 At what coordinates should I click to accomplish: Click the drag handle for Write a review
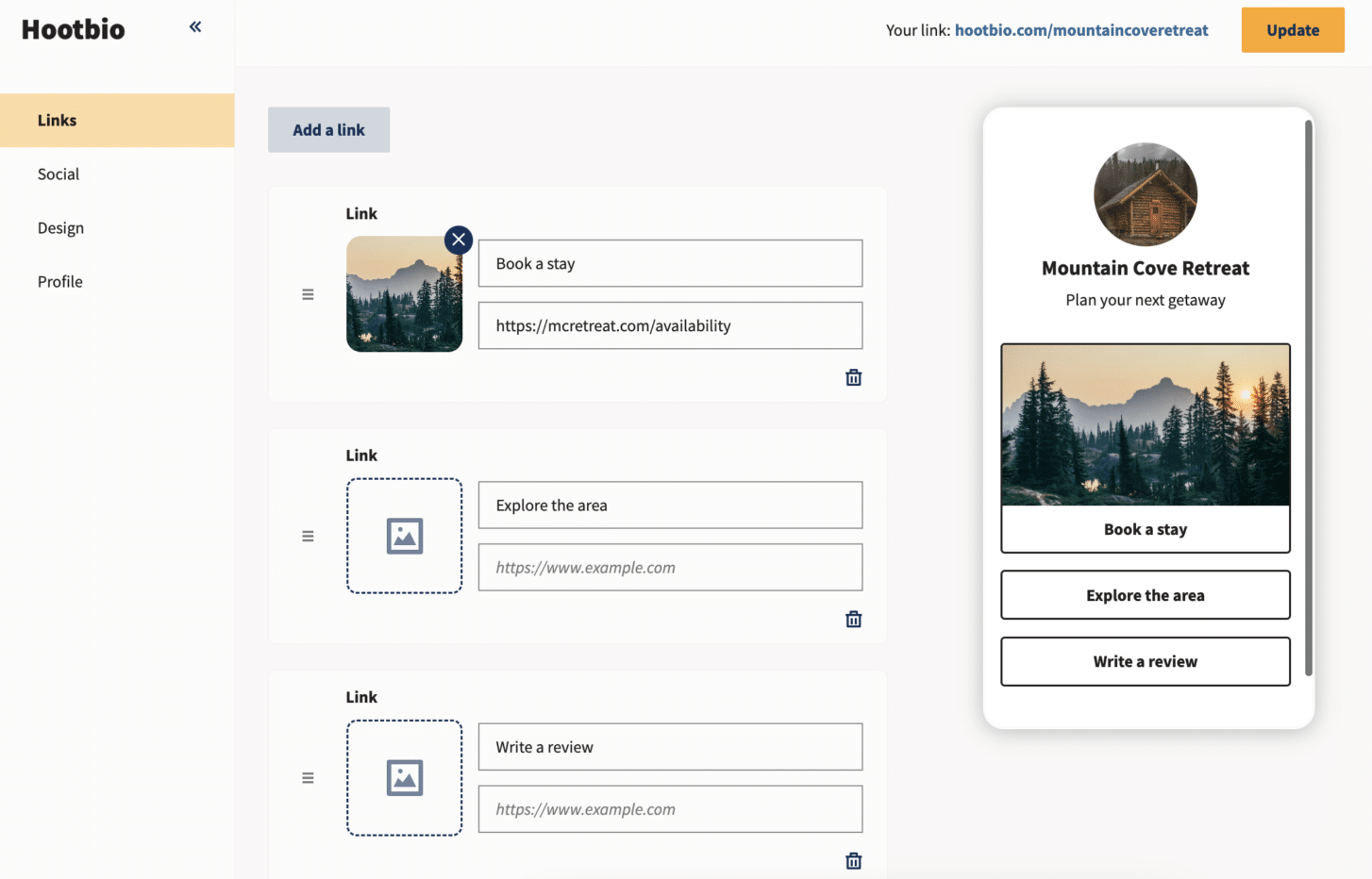308,778
